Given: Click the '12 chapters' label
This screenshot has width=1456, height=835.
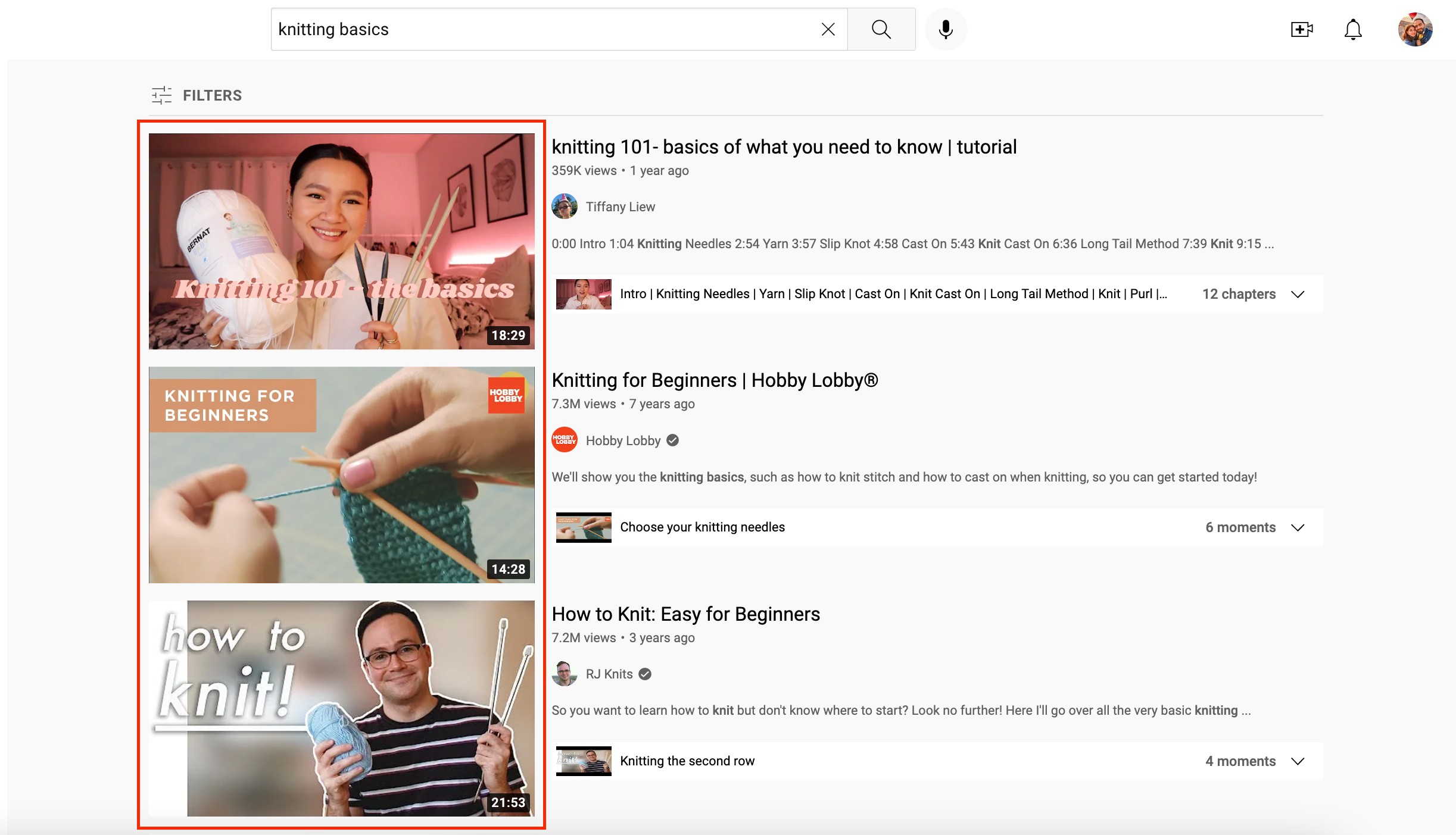Looking at the screenshot, I should [x=1239, y=294].
